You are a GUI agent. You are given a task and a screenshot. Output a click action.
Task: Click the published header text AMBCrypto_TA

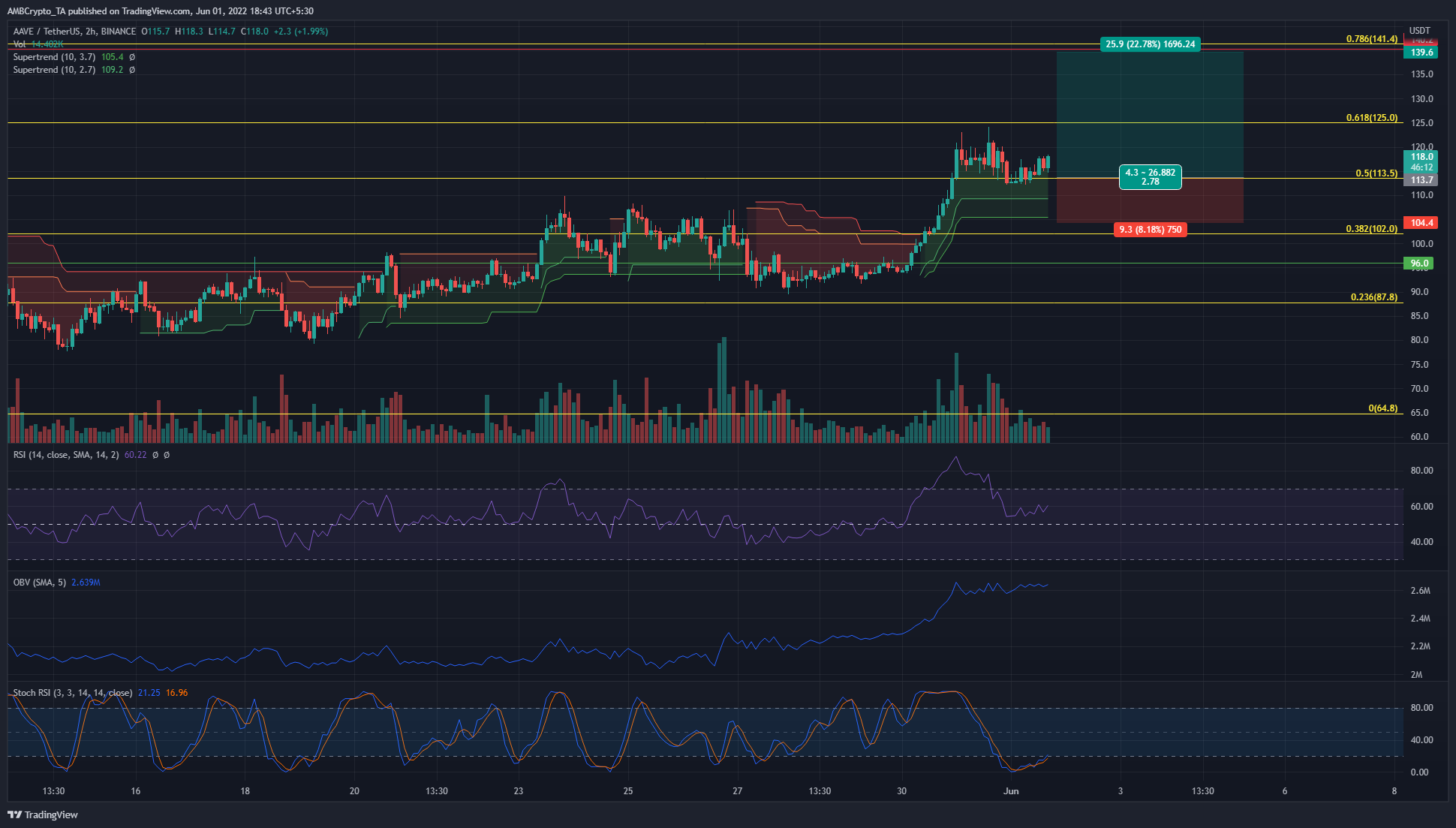[x=36, y=11]
